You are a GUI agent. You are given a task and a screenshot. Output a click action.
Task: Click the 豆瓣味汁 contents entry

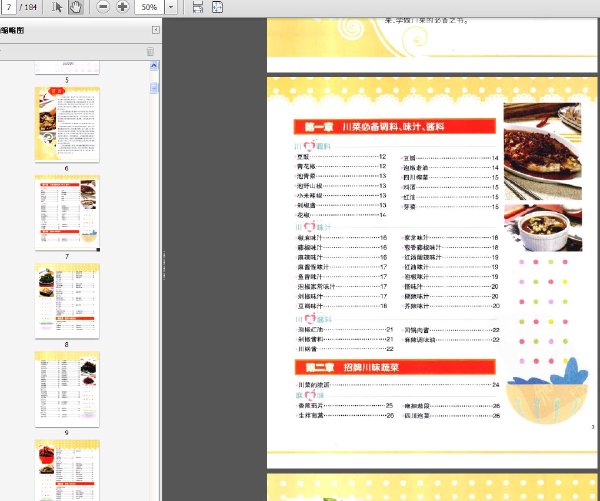342,306
